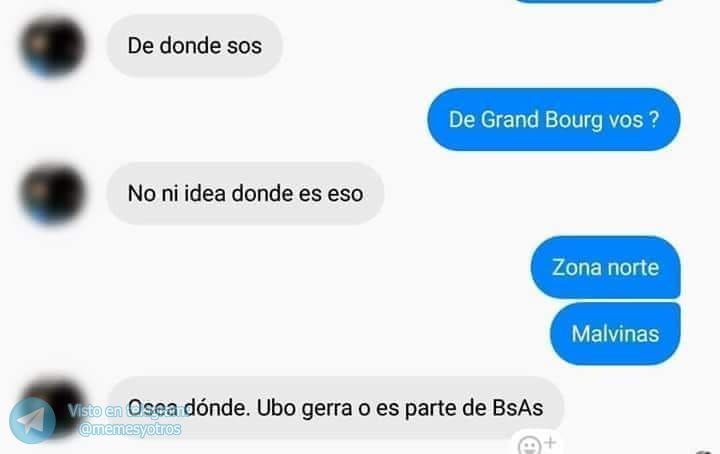Tap the partially visible blue bubble at top
Screen dimensions: 720x454
click(x=590, y=1)
